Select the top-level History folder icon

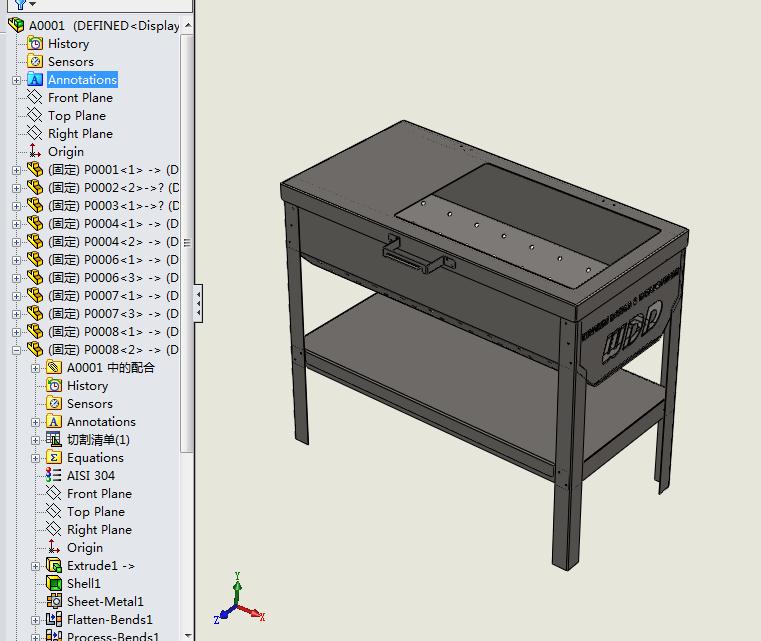[x=35, y=43]
